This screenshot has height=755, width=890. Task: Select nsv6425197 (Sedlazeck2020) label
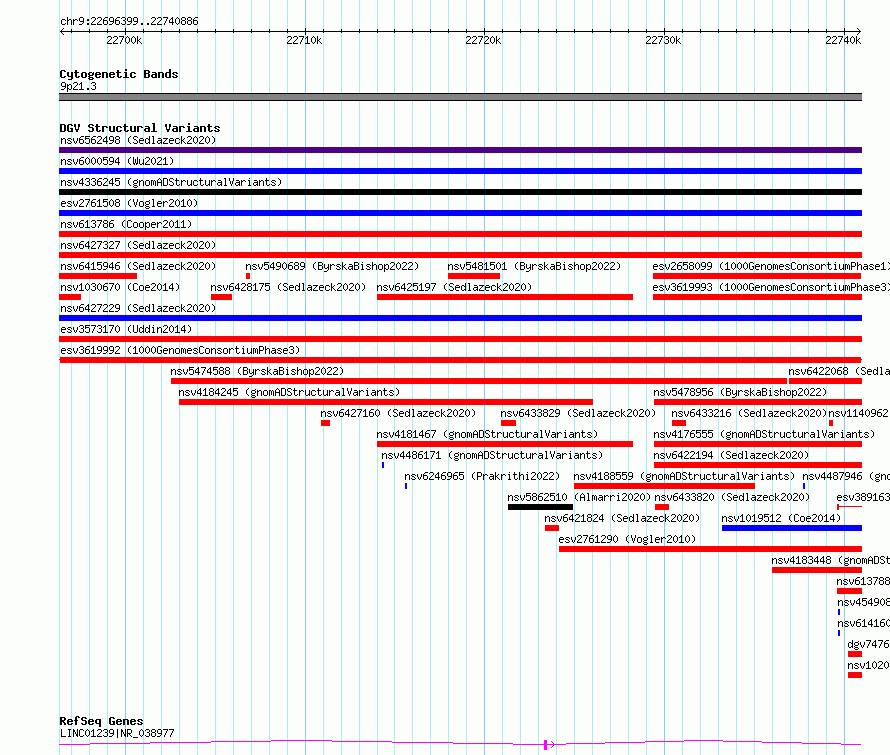(454, 287)
